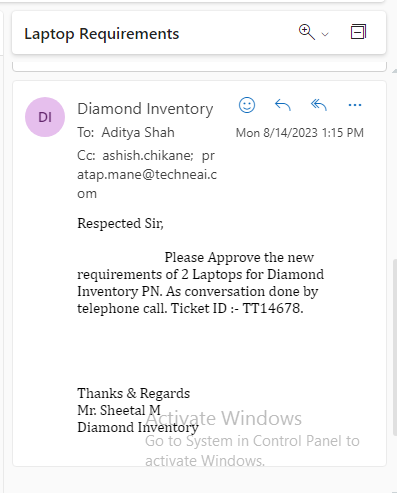Open the zoom level dropdown chevron
Viewport: 397px width, 493px height.
click(x=325, y=34)
